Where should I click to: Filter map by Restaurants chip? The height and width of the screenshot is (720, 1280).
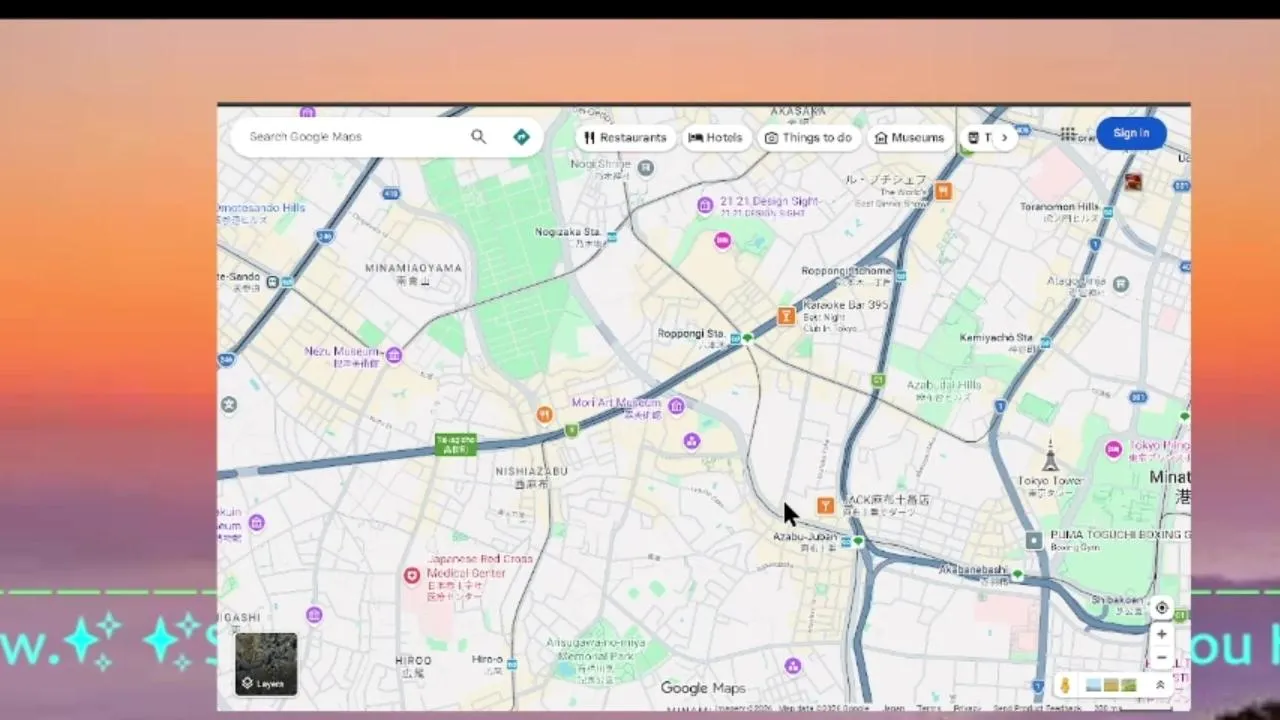click(625, 138)
